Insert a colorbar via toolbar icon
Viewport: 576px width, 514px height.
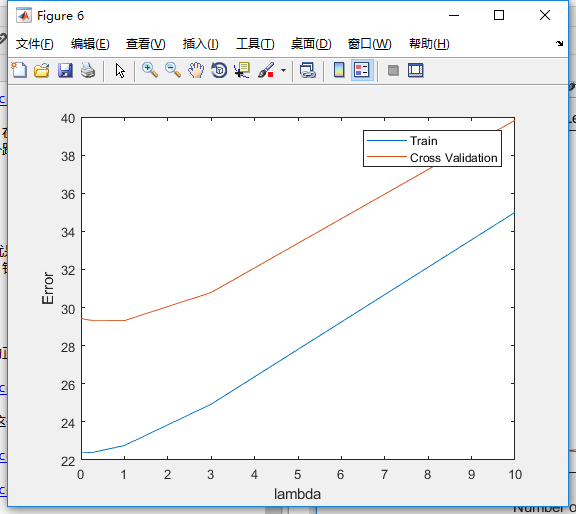point(339,70)
